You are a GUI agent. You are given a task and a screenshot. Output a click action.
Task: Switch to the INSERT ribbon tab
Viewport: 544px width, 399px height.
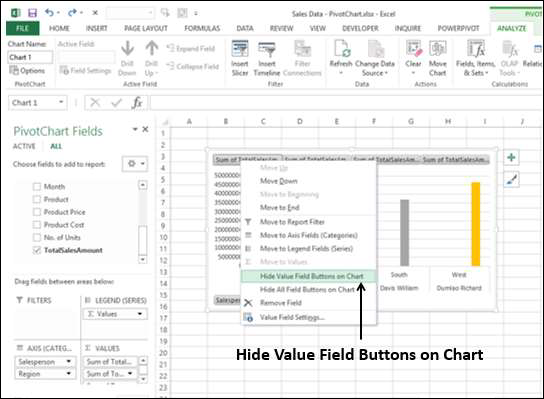[x=96, y=28]
